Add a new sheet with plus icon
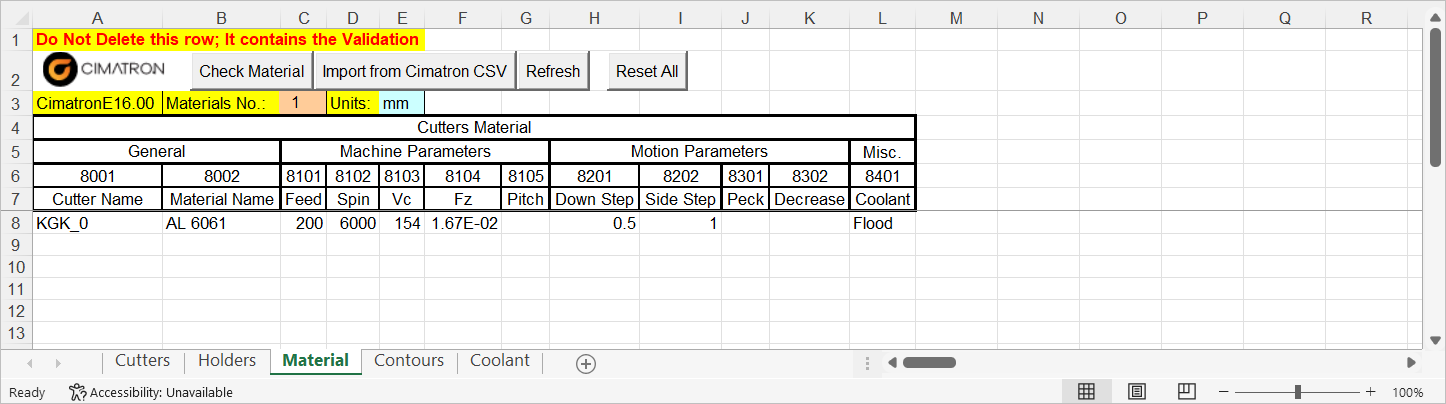Screen dimensions: 1446x404 [x=586, y=364]
